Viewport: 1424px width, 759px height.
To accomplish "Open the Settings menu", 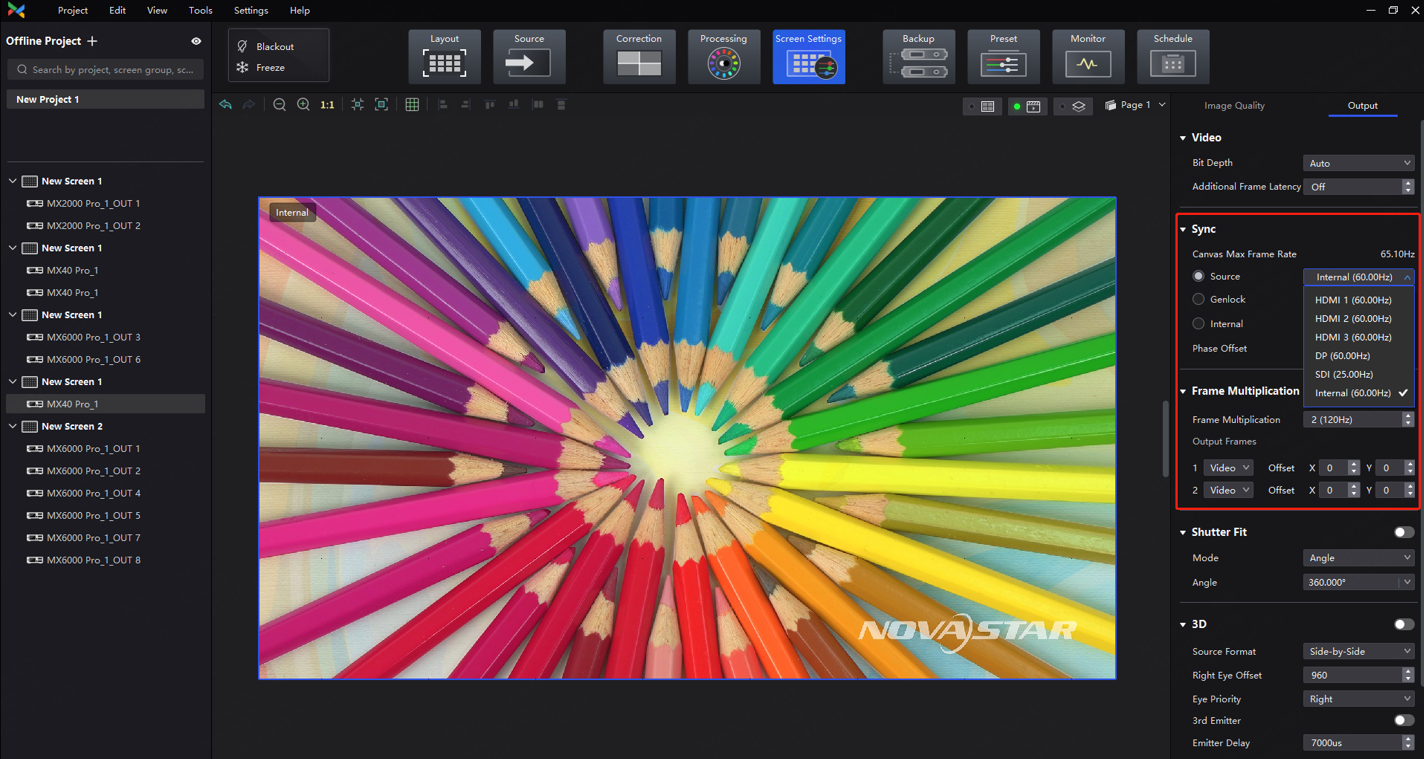I will [251, 10].
